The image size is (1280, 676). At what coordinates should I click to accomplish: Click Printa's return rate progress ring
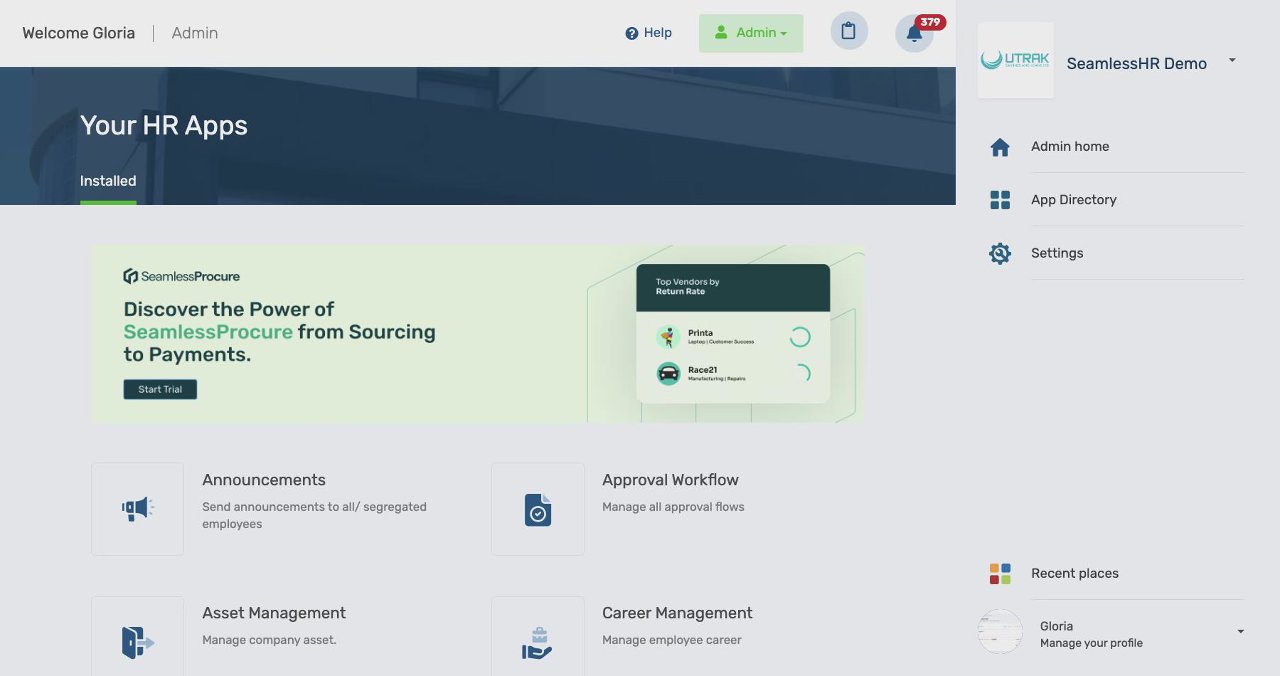(800, 337)
